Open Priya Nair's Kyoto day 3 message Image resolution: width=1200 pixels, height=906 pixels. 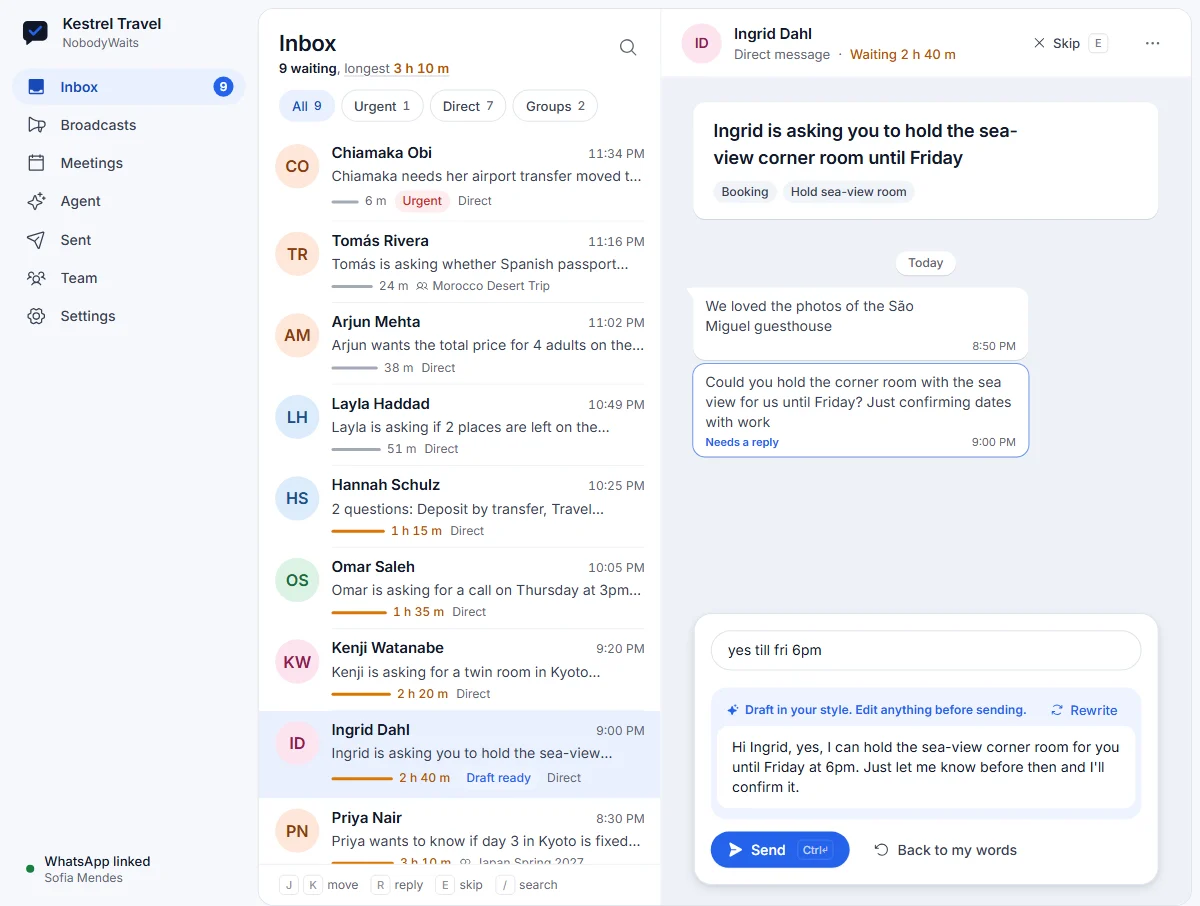pyautogui.click(x=486, y=841)
